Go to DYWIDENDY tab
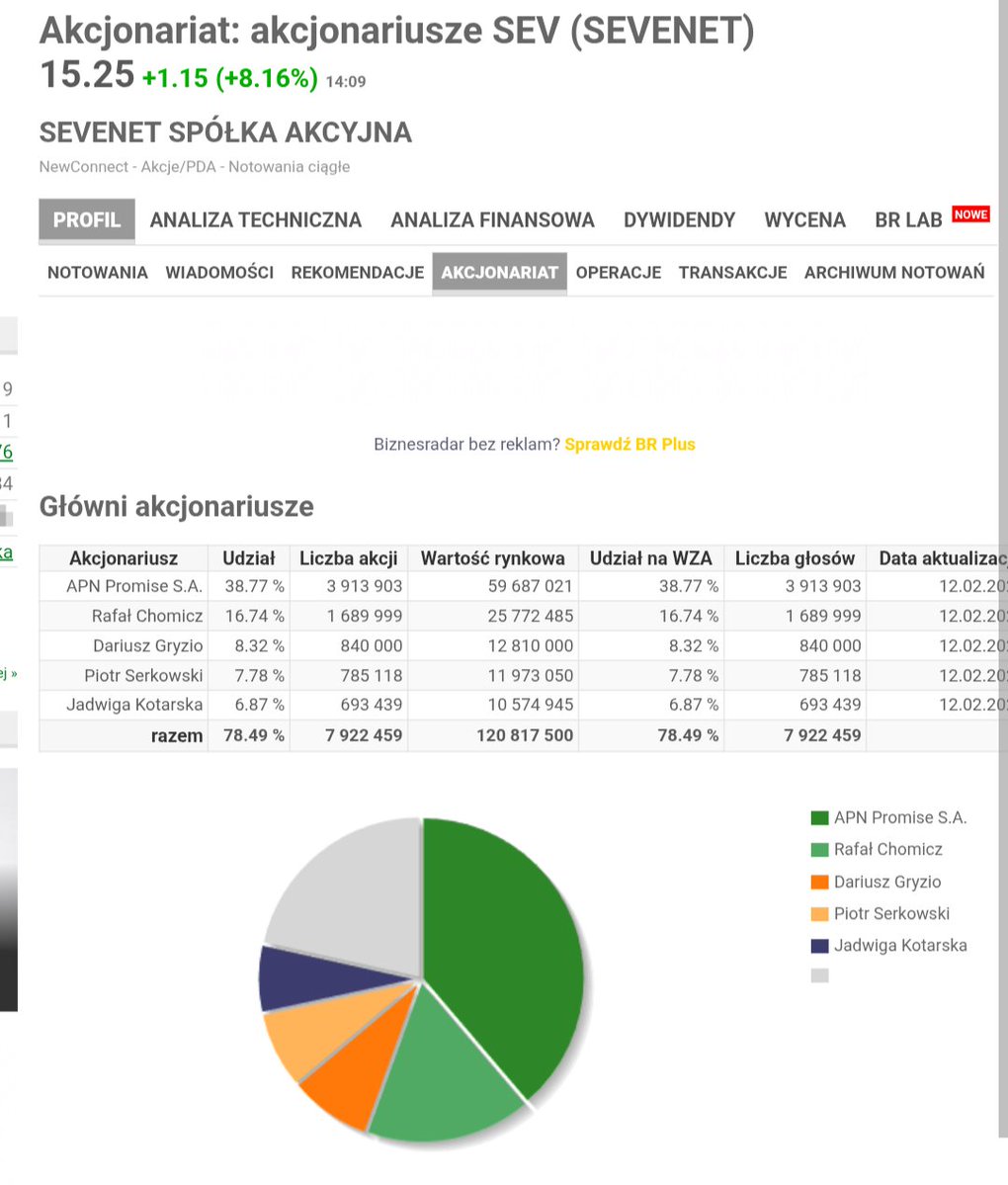1008x1185 pixels. (679, 220)
